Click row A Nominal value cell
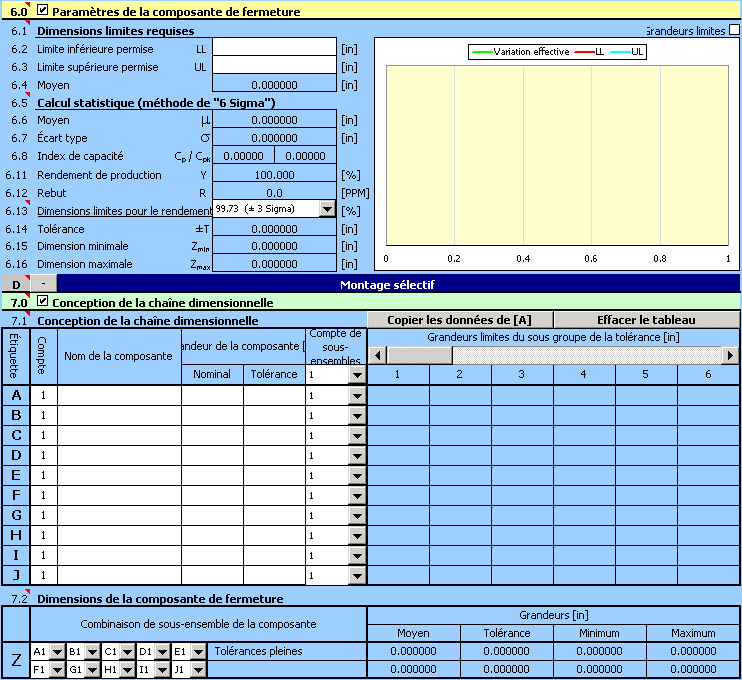This screenshot has height=680, width=742. coord(212,395)
